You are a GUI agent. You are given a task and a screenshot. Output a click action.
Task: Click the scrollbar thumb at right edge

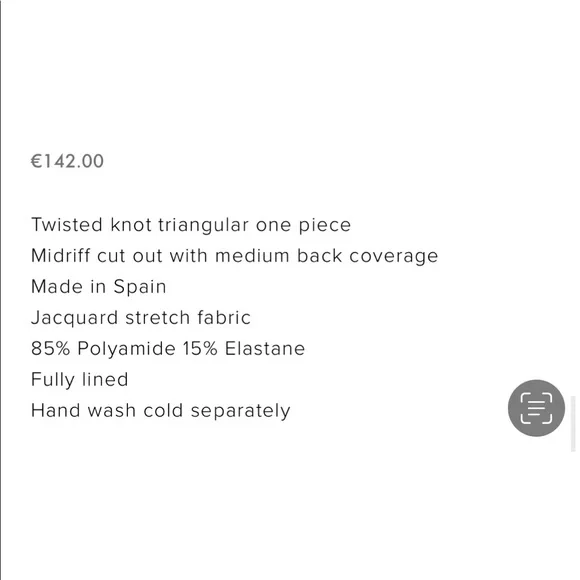click(573, 423)
